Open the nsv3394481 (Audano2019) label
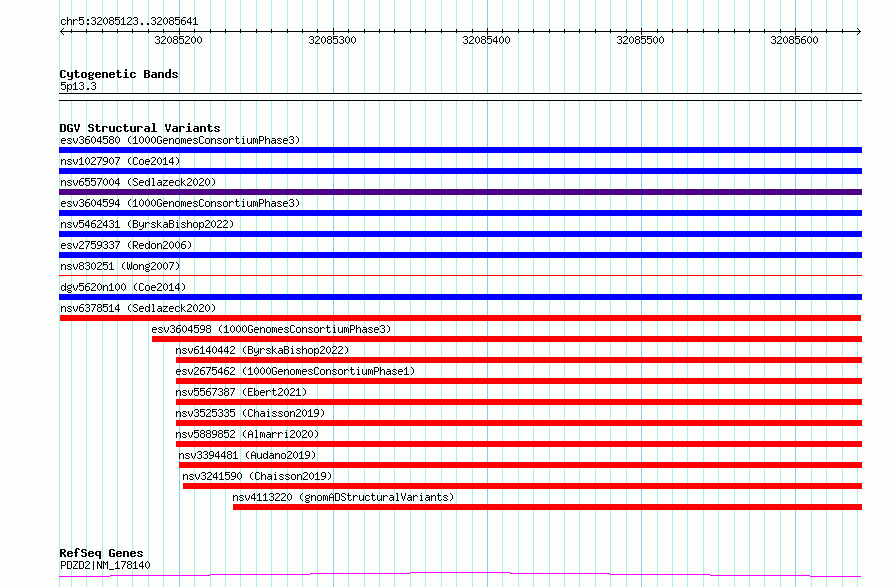This screenshot has width=890, height=587. [247, 455]
